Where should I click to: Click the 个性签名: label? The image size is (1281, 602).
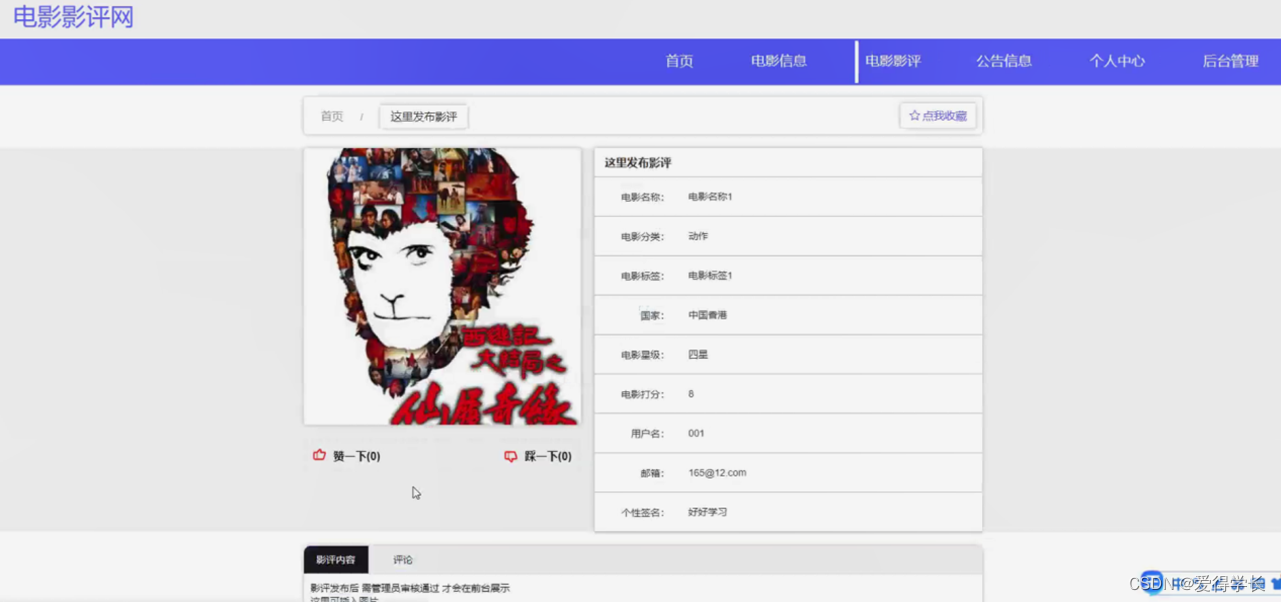(642, 513)
